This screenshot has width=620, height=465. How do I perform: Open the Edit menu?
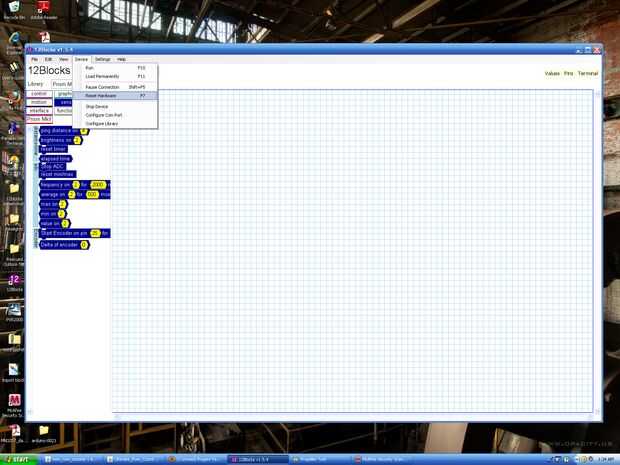click(48, 59)
